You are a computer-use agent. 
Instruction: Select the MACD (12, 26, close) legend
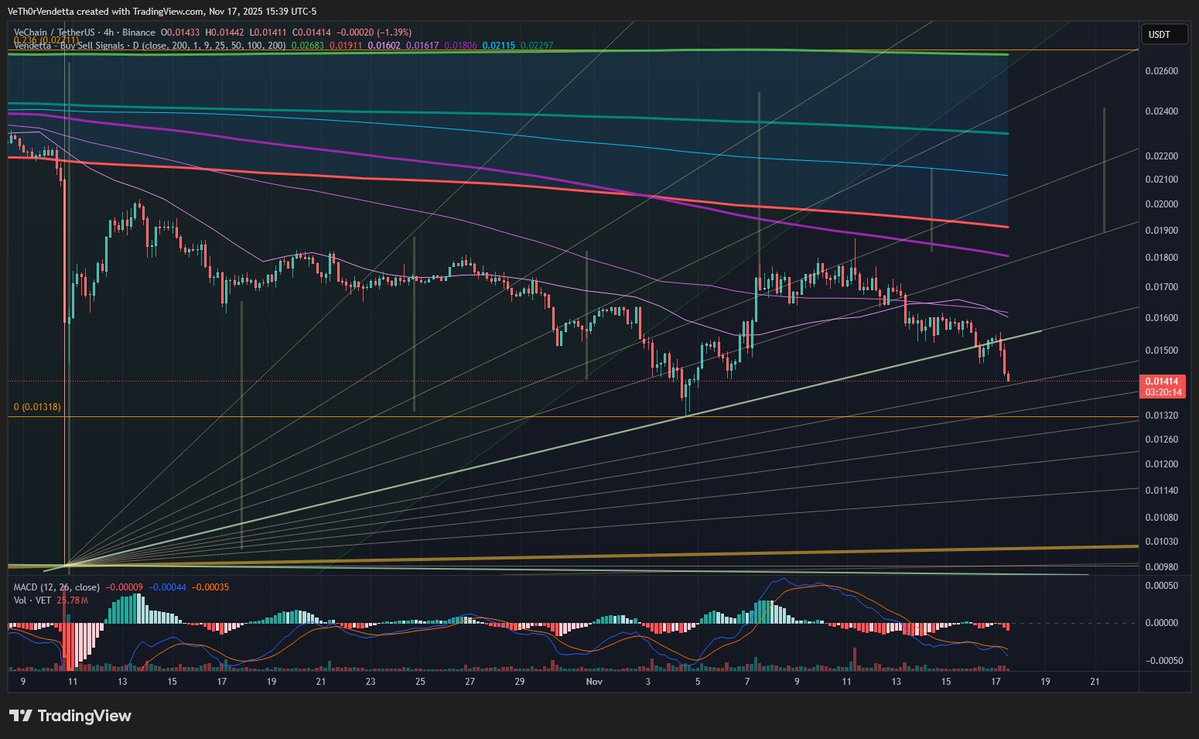pos(57,588)
